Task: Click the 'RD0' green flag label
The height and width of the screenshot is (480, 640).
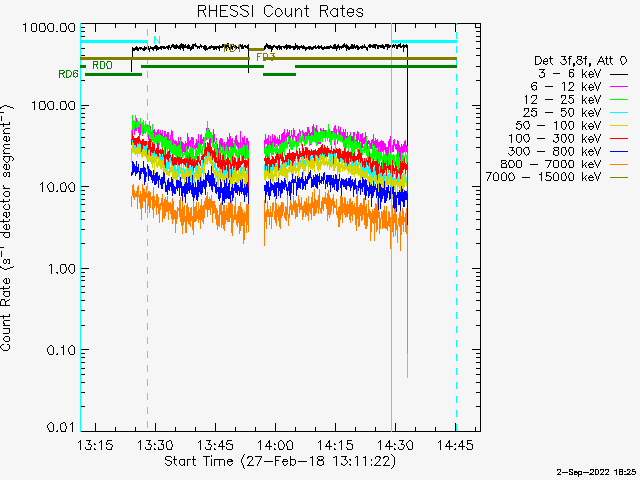Action: (x=102, y=65)
